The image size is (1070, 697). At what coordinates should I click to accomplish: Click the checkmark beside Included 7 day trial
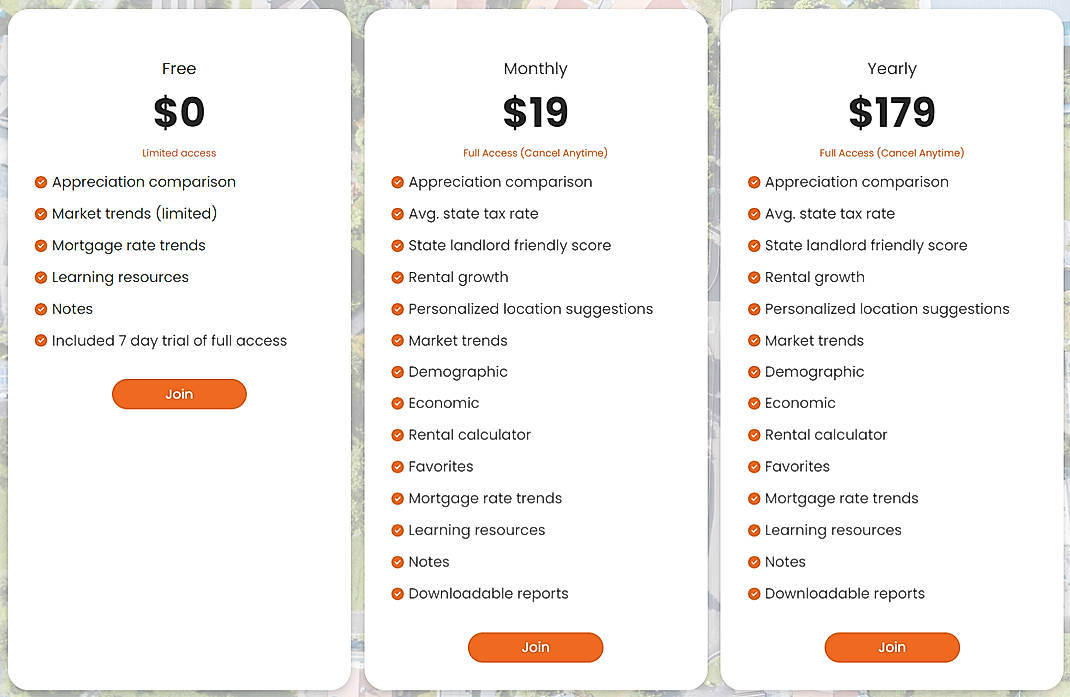(x=40, y=340)
